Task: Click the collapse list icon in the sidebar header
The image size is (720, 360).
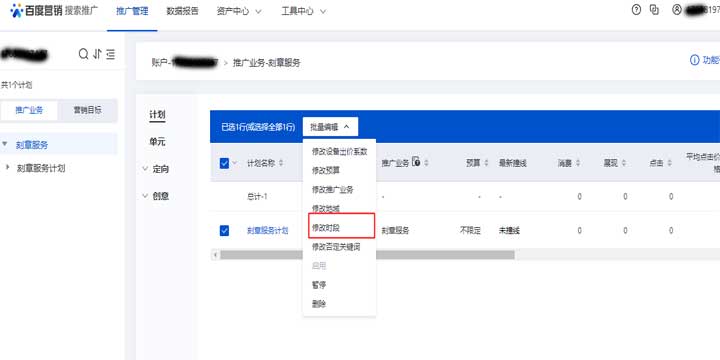Action: pyautogui.click(x=110, y=54)
